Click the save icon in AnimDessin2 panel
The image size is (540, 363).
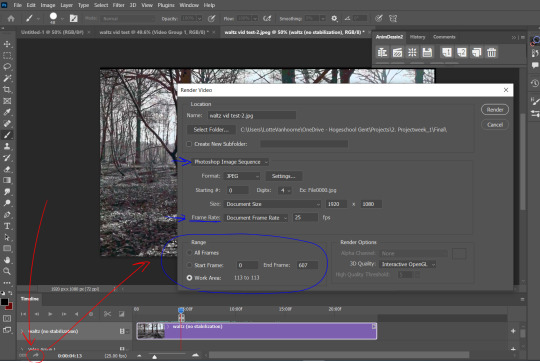click(427, 52)
